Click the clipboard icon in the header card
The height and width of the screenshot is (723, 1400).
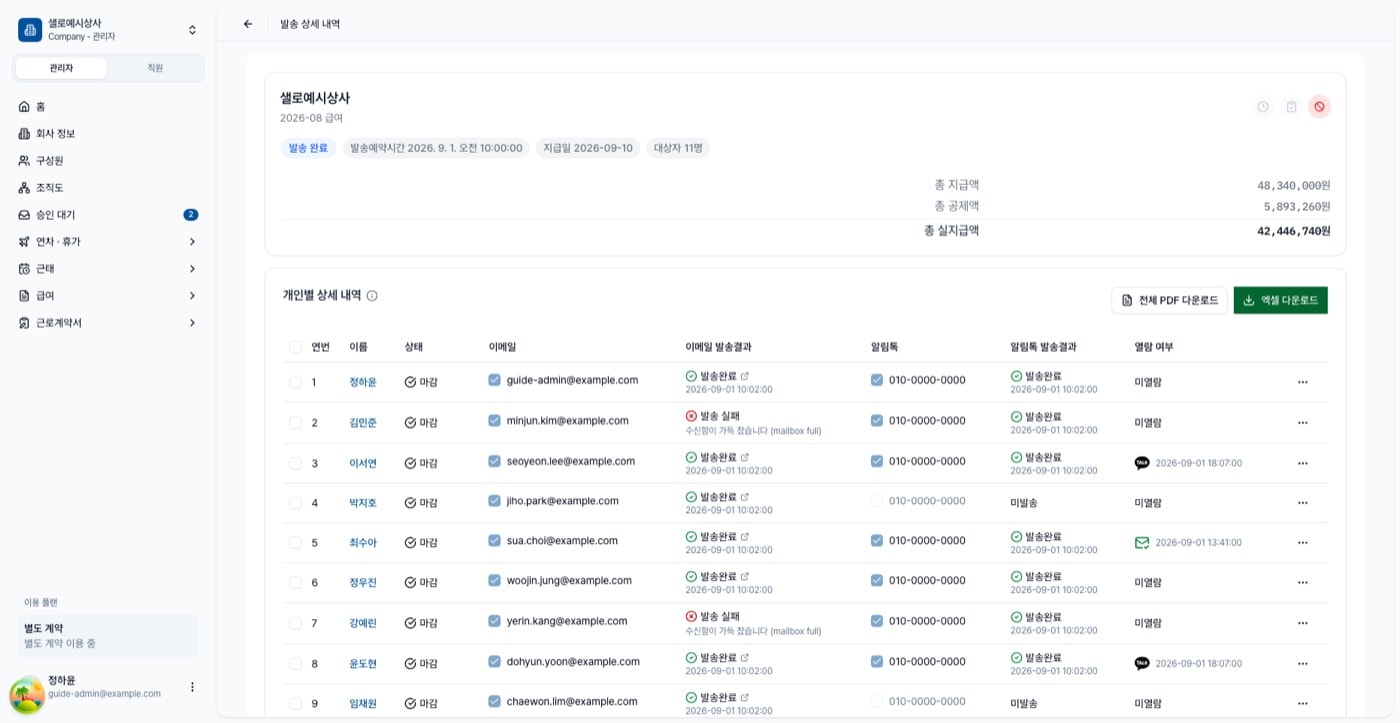[x=1291, y=107]
